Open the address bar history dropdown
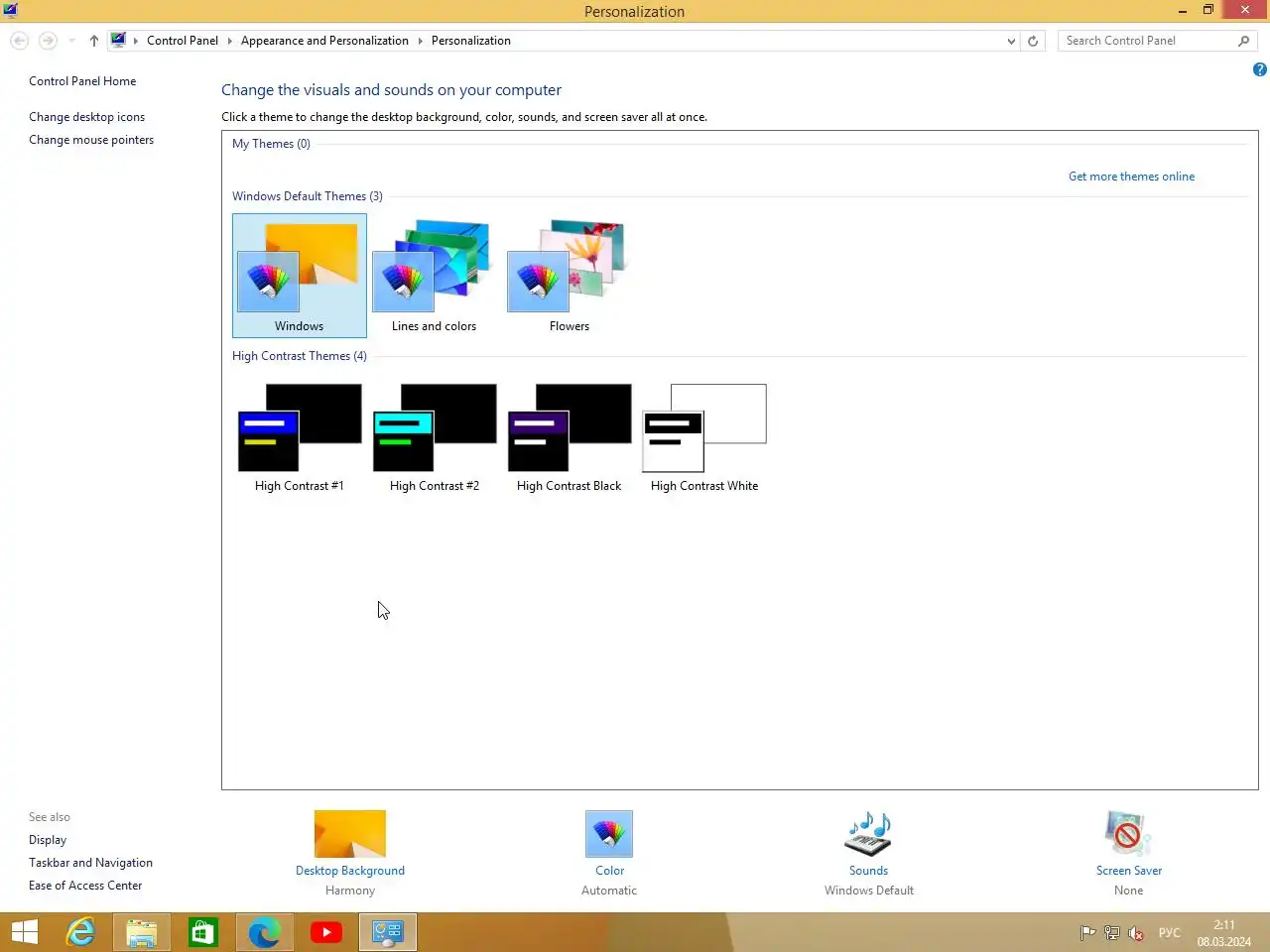 (x=1011, y=41)
